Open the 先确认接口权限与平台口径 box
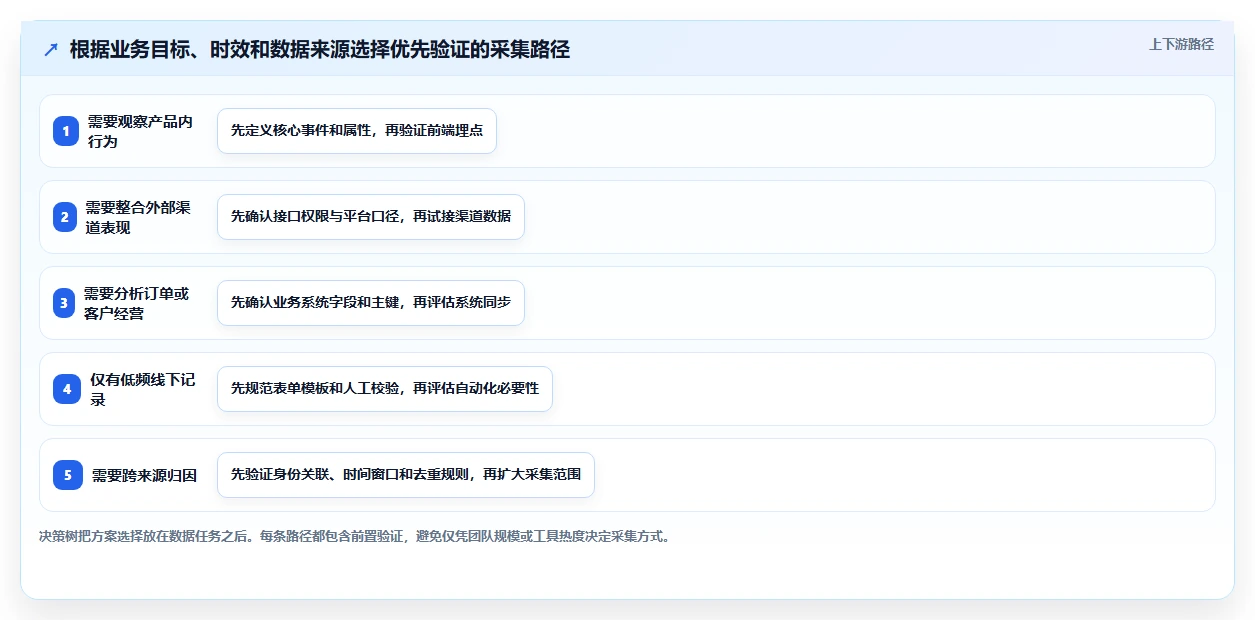The width and height of the screenshot is (1255, 620). point(371,217)
